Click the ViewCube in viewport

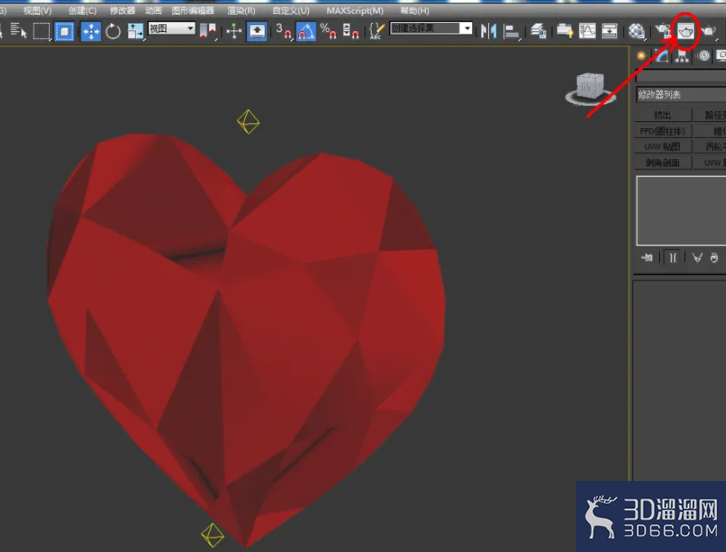[589, 88]
